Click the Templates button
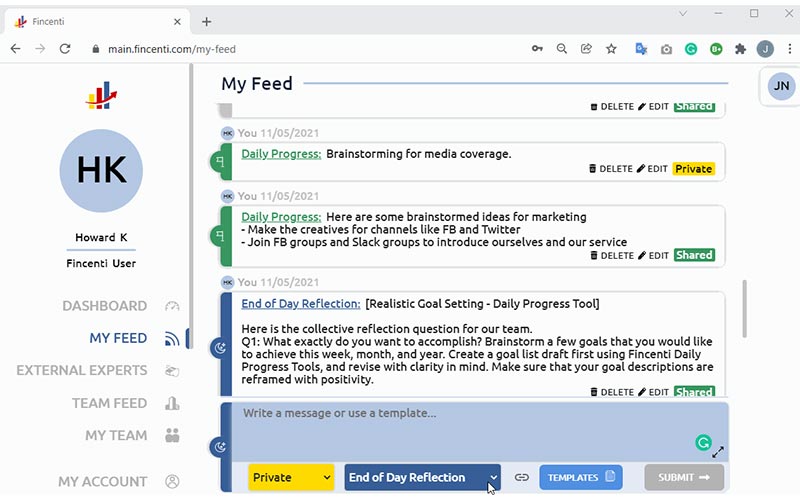800x500 pixels. coord(581,478)
